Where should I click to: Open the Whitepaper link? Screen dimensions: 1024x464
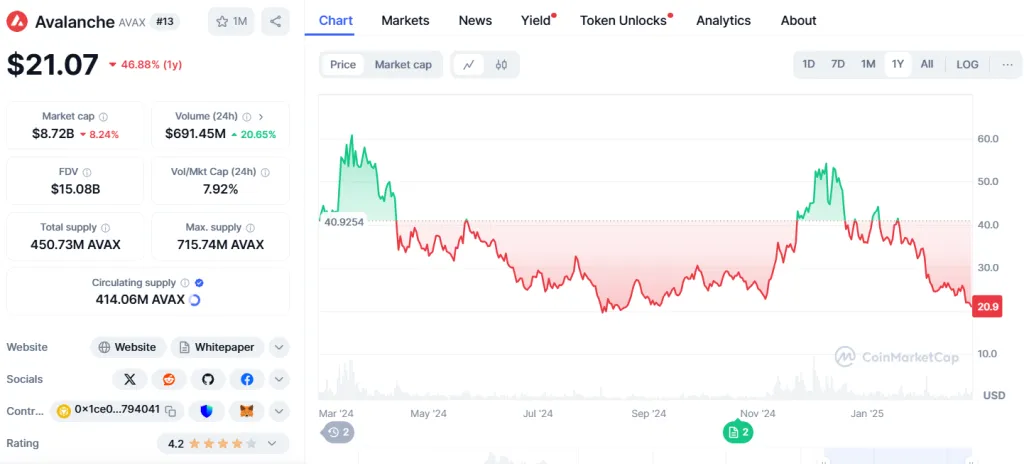[217, 347]
